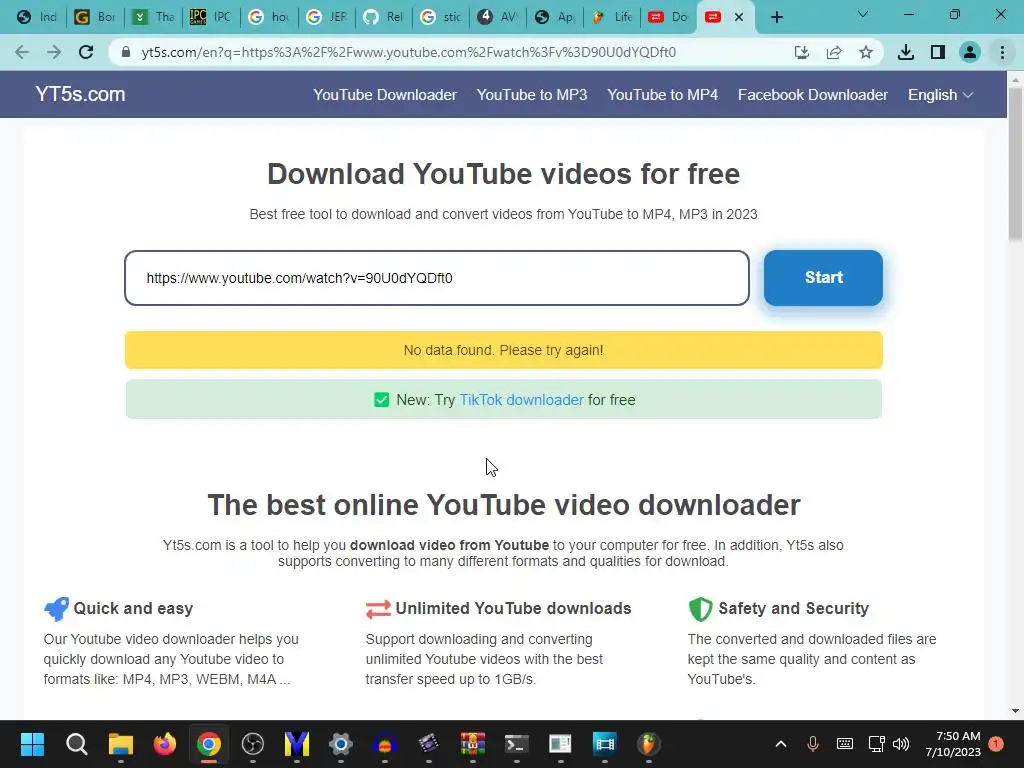Image resolution: width=1024 pixels, height=768 pixels.
Task: Open OBS Studio from the taskbar
Action: coord(253,744)
